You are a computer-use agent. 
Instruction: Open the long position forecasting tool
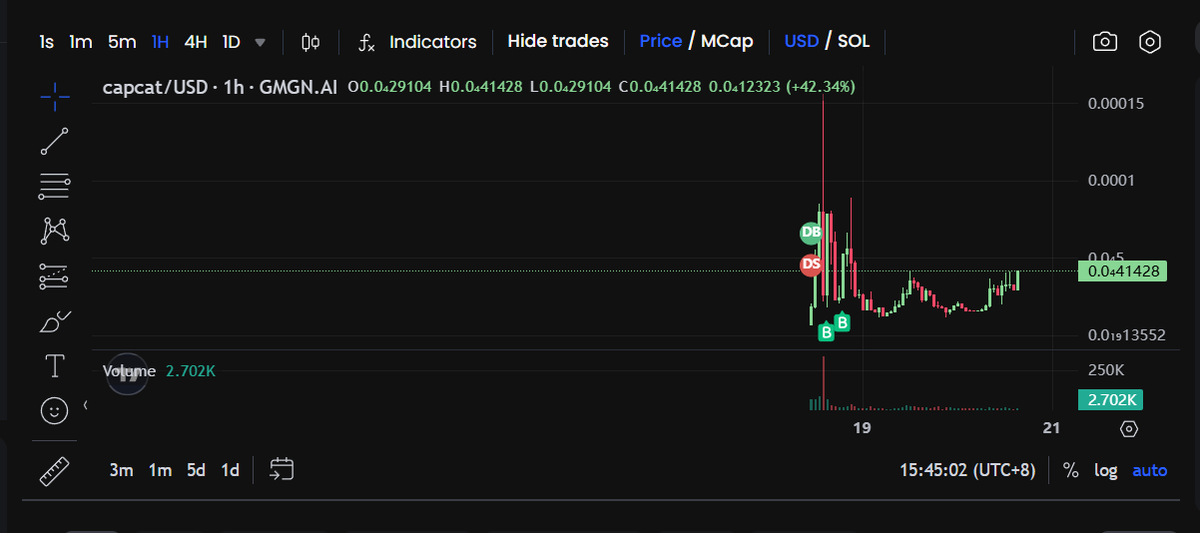55,276
